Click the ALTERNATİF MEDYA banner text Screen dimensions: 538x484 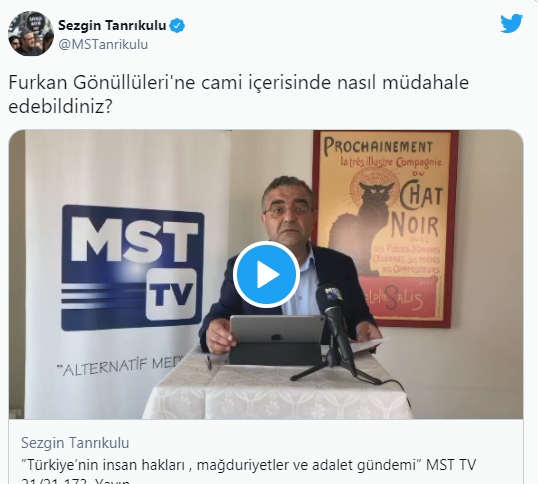[x=120, y=366]
